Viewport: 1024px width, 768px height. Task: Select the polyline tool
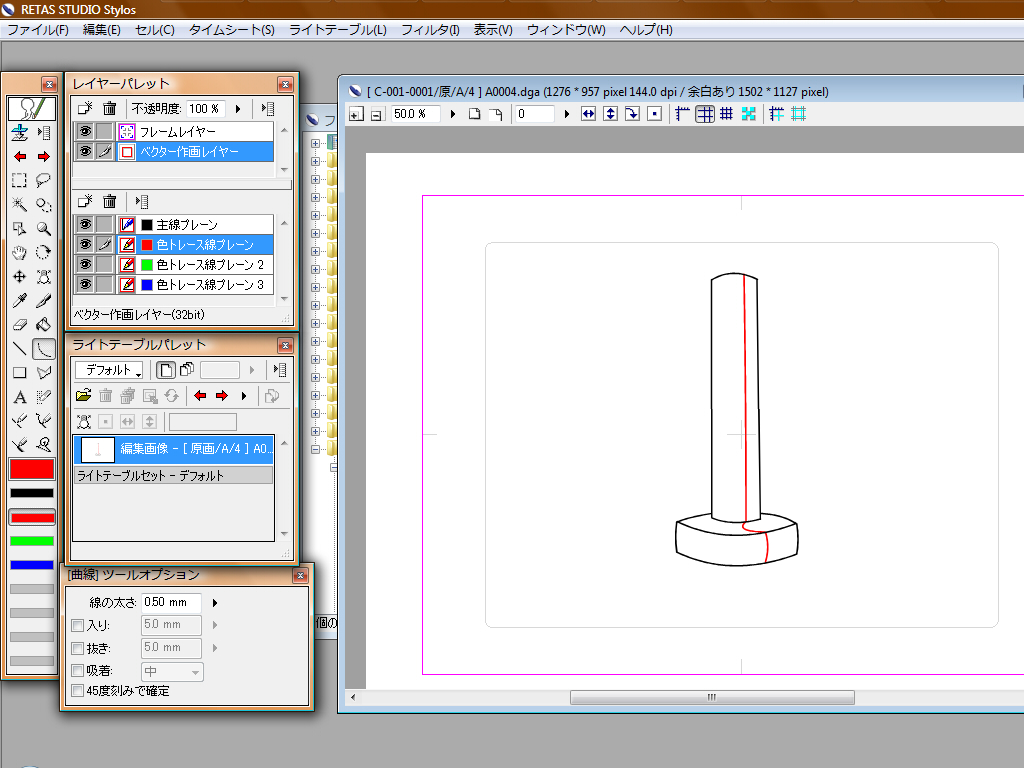click(44, 373)
